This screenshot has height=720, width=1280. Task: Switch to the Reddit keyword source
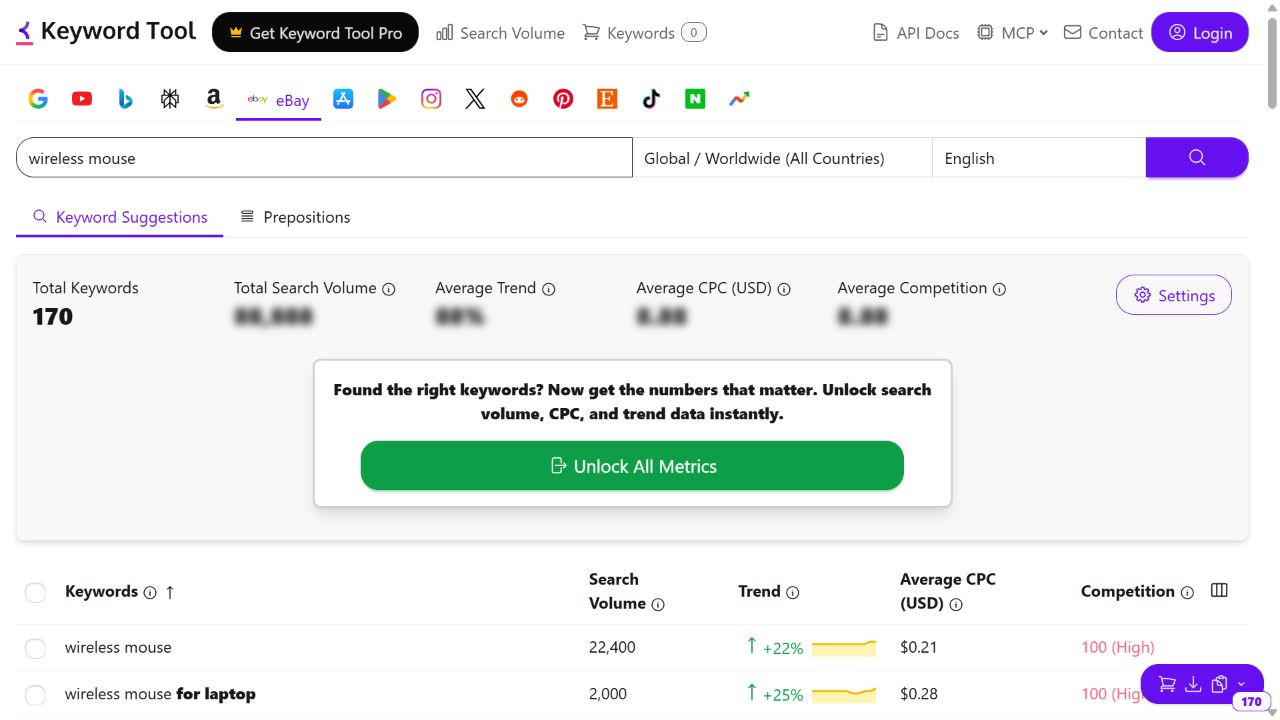(519, 99)
